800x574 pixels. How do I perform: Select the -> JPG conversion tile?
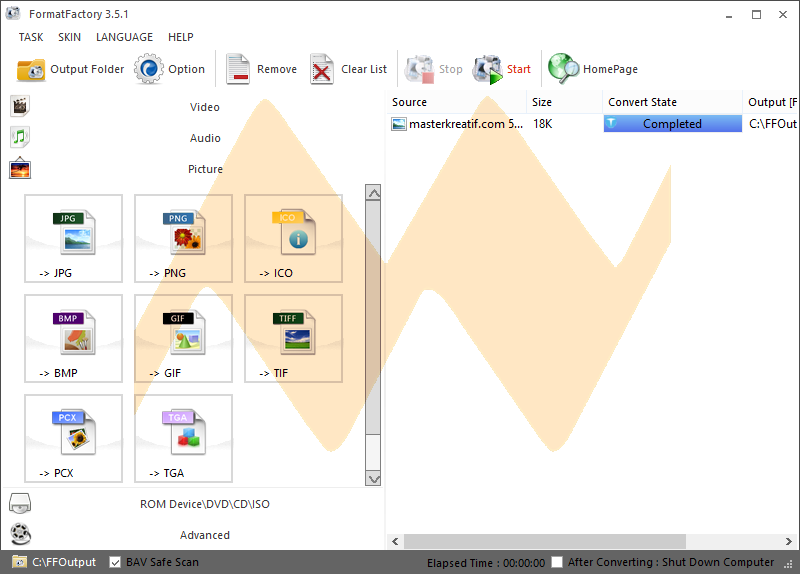tap(73, 238)
